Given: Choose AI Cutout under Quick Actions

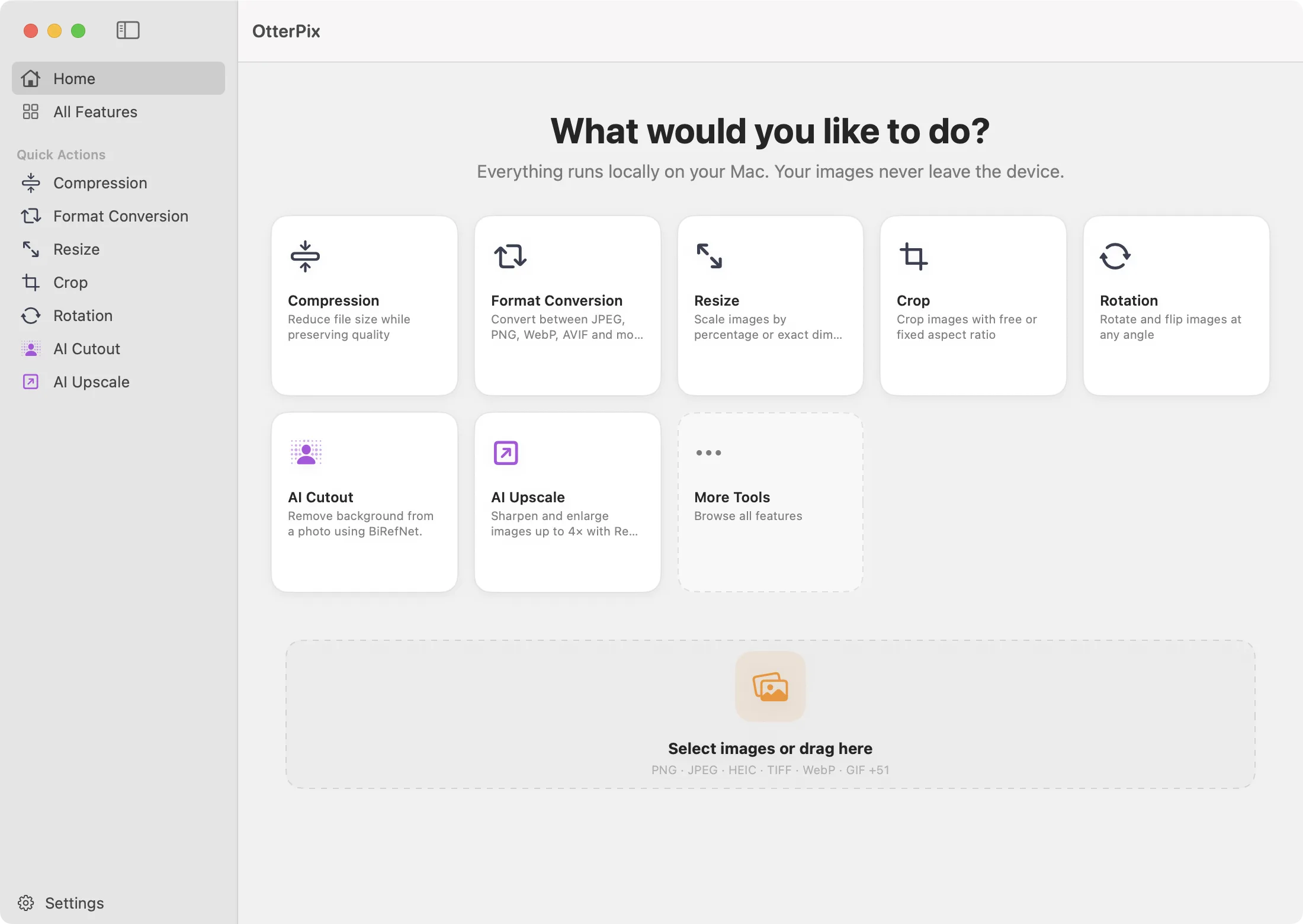Looking at the screenshot, I should tap(118, 349).
